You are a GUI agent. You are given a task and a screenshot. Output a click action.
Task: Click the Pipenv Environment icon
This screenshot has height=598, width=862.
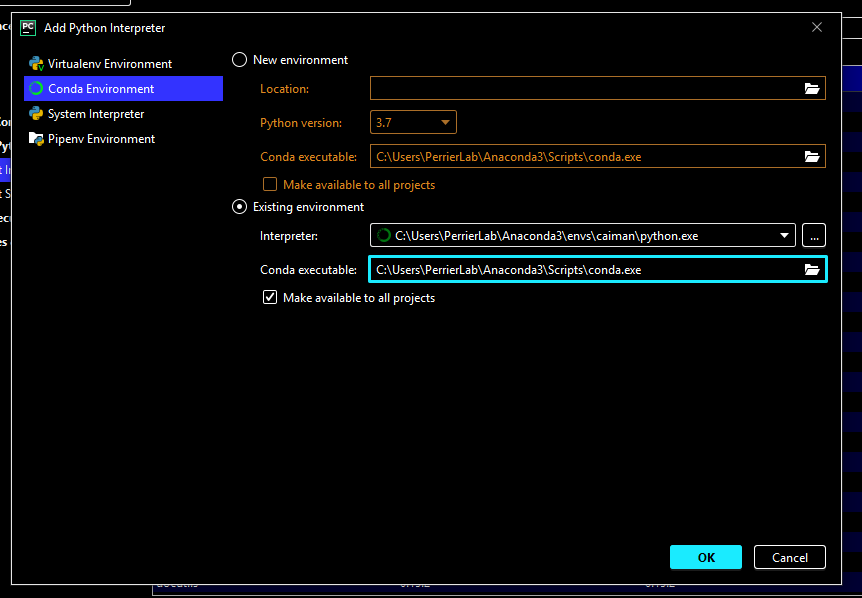pyautogui.click(x=37, y=138)
